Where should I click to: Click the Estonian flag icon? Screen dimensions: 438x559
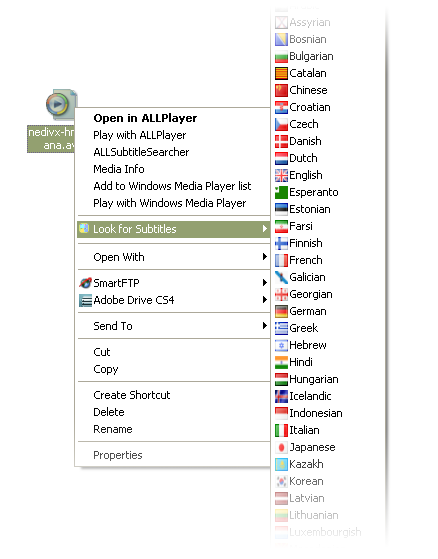281,209
